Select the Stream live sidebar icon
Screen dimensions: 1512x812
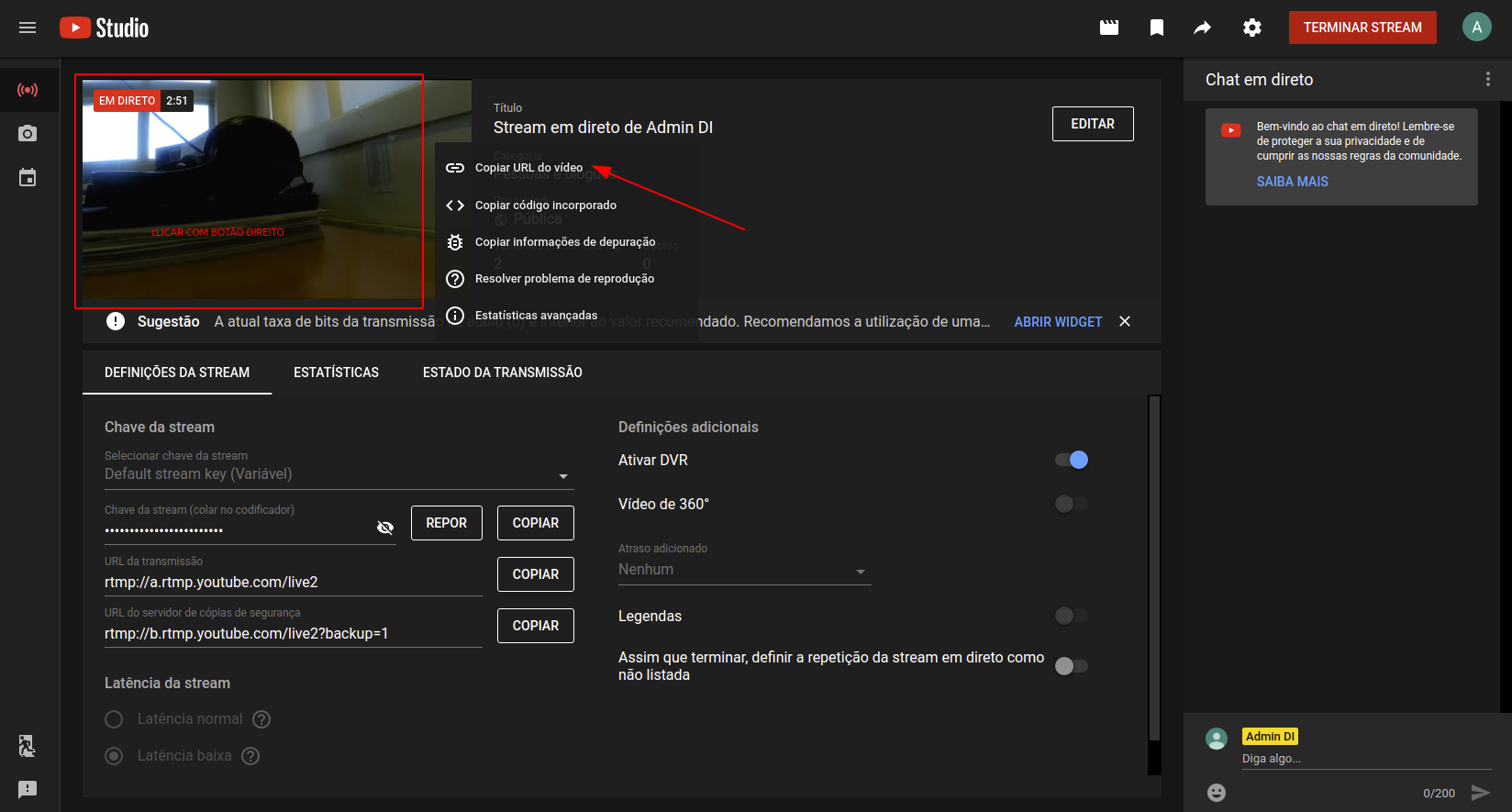click(x=28, y=90)
